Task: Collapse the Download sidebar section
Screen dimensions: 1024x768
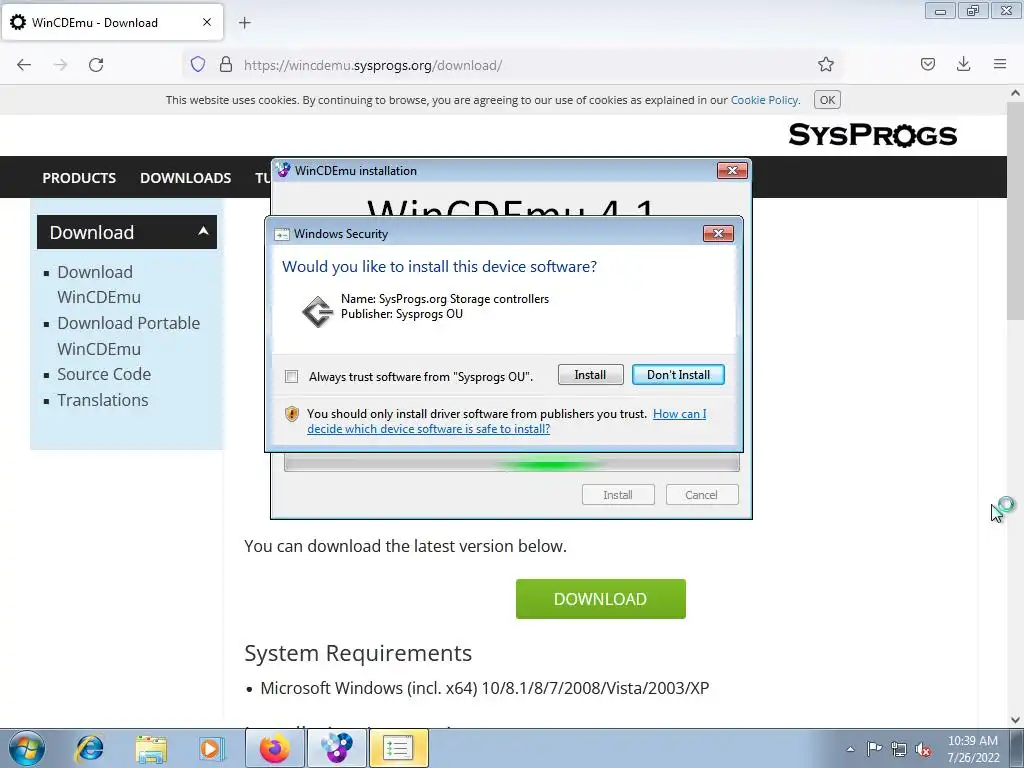Action: 127,232
